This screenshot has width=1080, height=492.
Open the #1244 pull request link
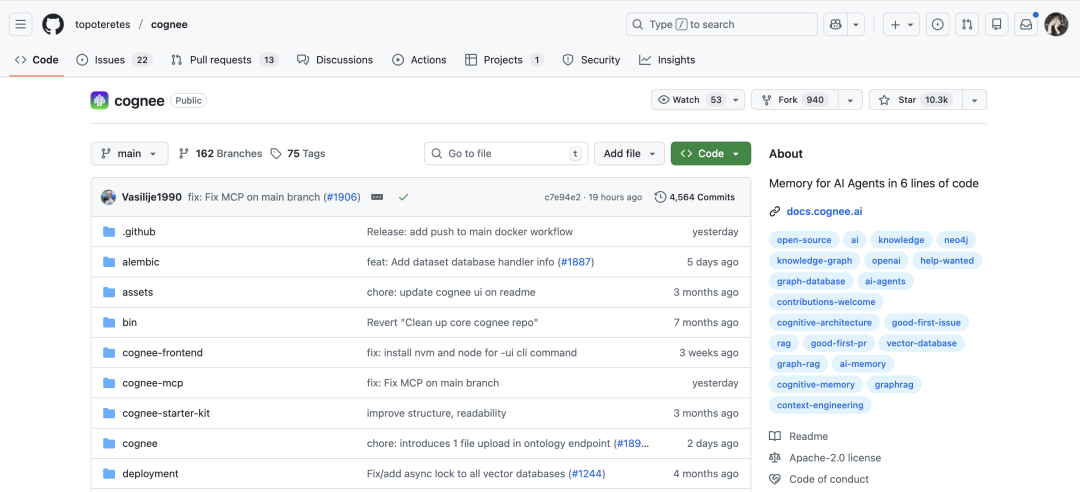(x=586, y=474)
